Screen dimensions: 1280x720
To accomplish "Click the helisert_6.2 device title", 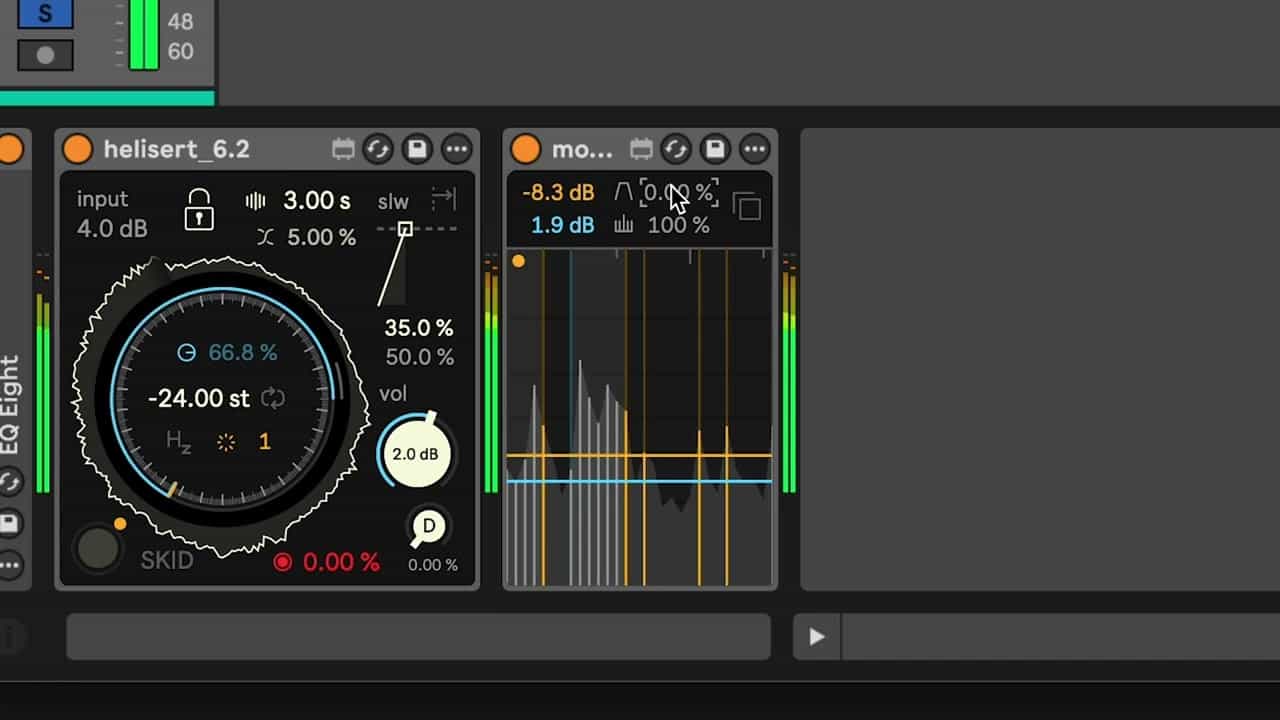I will [177, 150].
